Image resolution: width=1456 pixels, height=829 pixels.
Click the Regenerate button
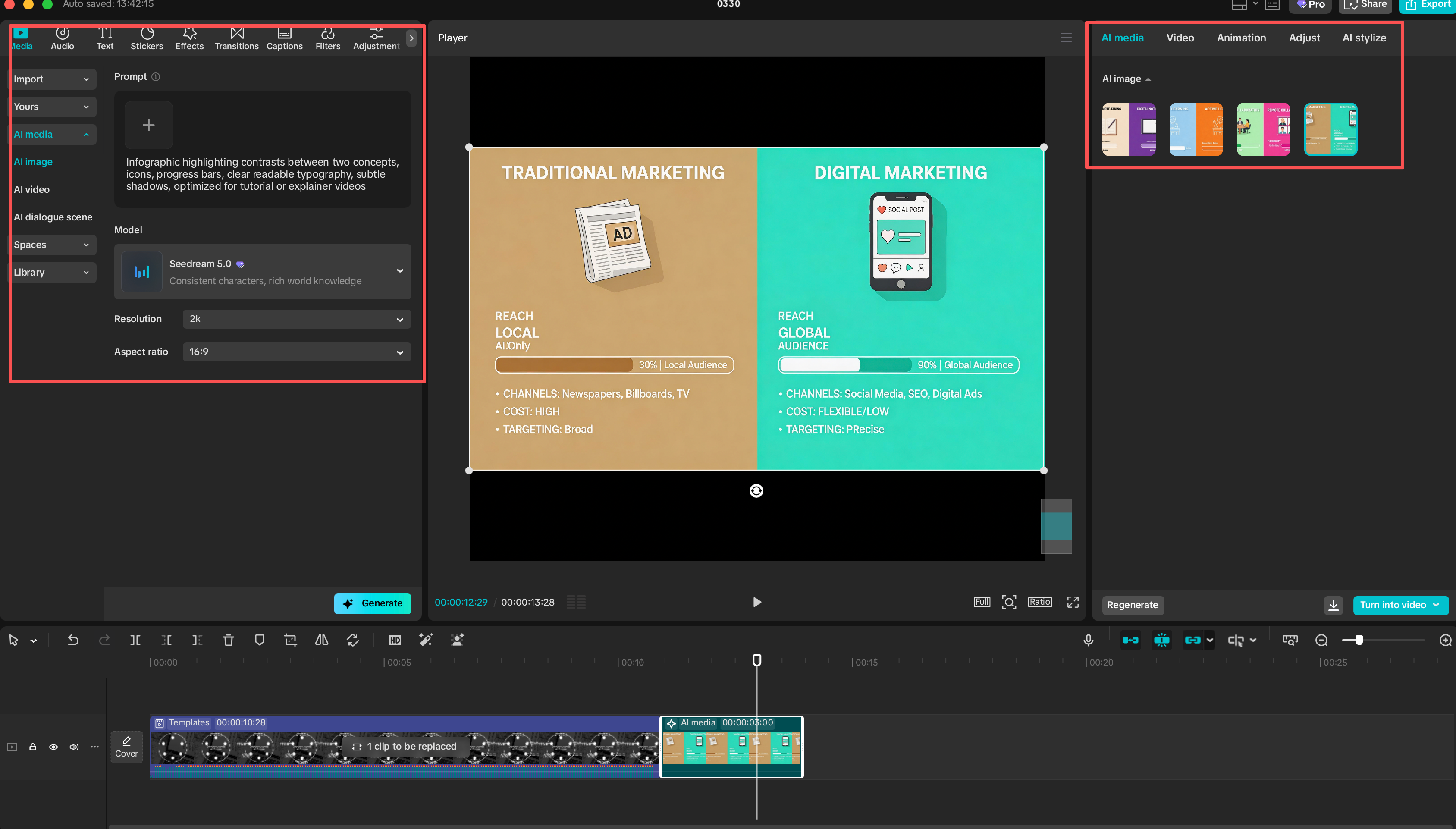click(x=1132, y=605)
